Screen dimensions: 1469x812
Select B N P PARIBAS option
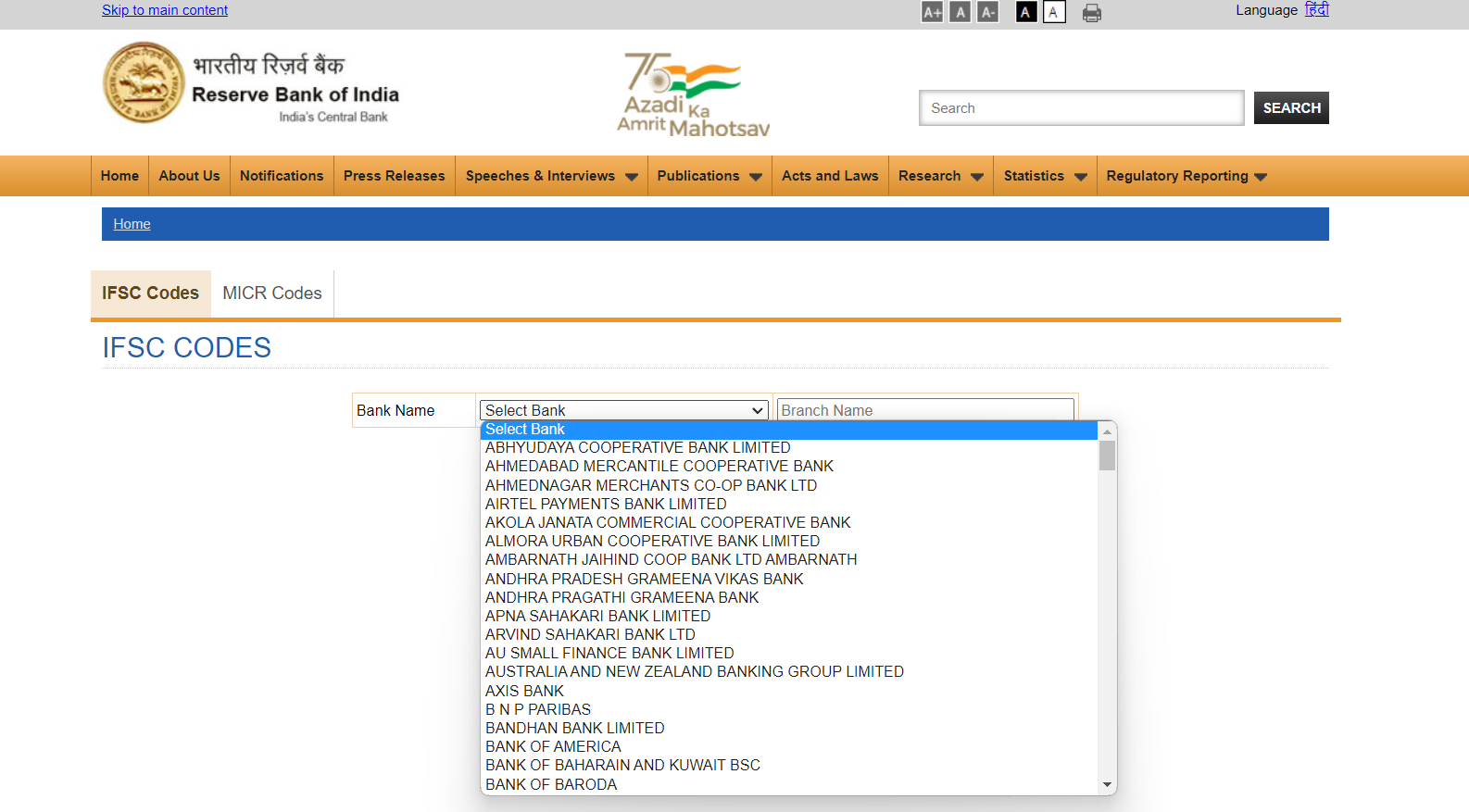[789, 709]
